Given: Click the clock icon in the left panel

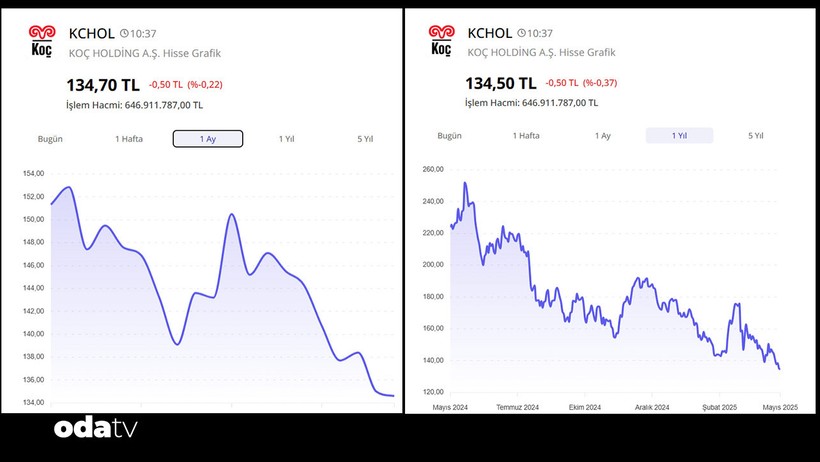Looking at the screenshot, I should point(125,33).
